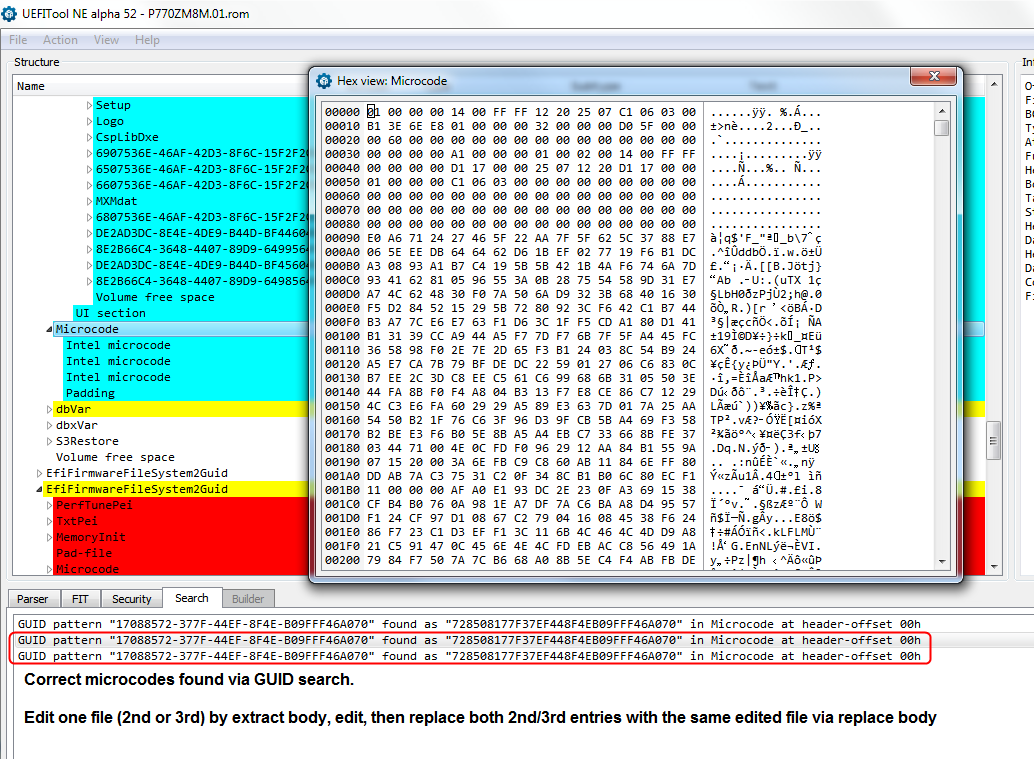Viewport: 1034px width, 759px height.
Task: Click hex view scrollbar up arrow
Action: pos(942,111)
